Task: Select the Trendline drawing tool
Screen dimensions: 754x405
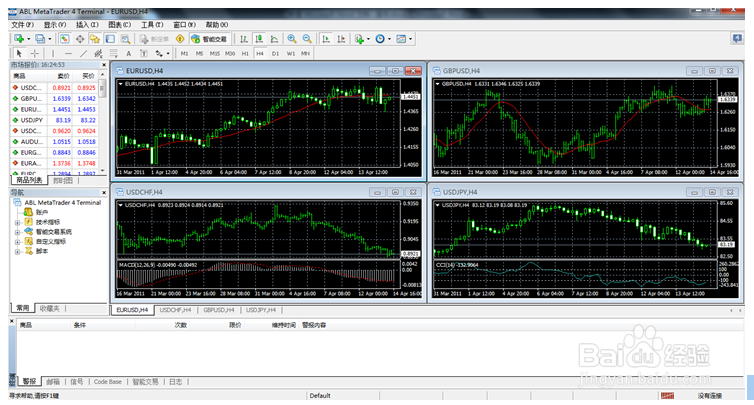Action: [x=84, y=53]
